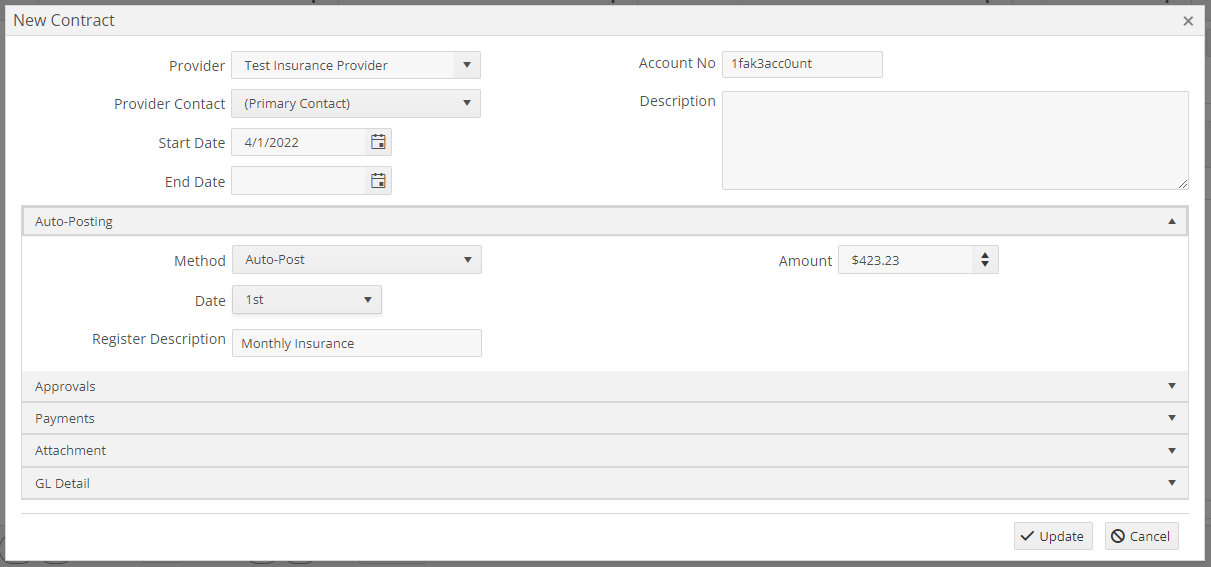The image size is (1211, 567).
Task: Expand the Payments section
Action: point(605,418)
